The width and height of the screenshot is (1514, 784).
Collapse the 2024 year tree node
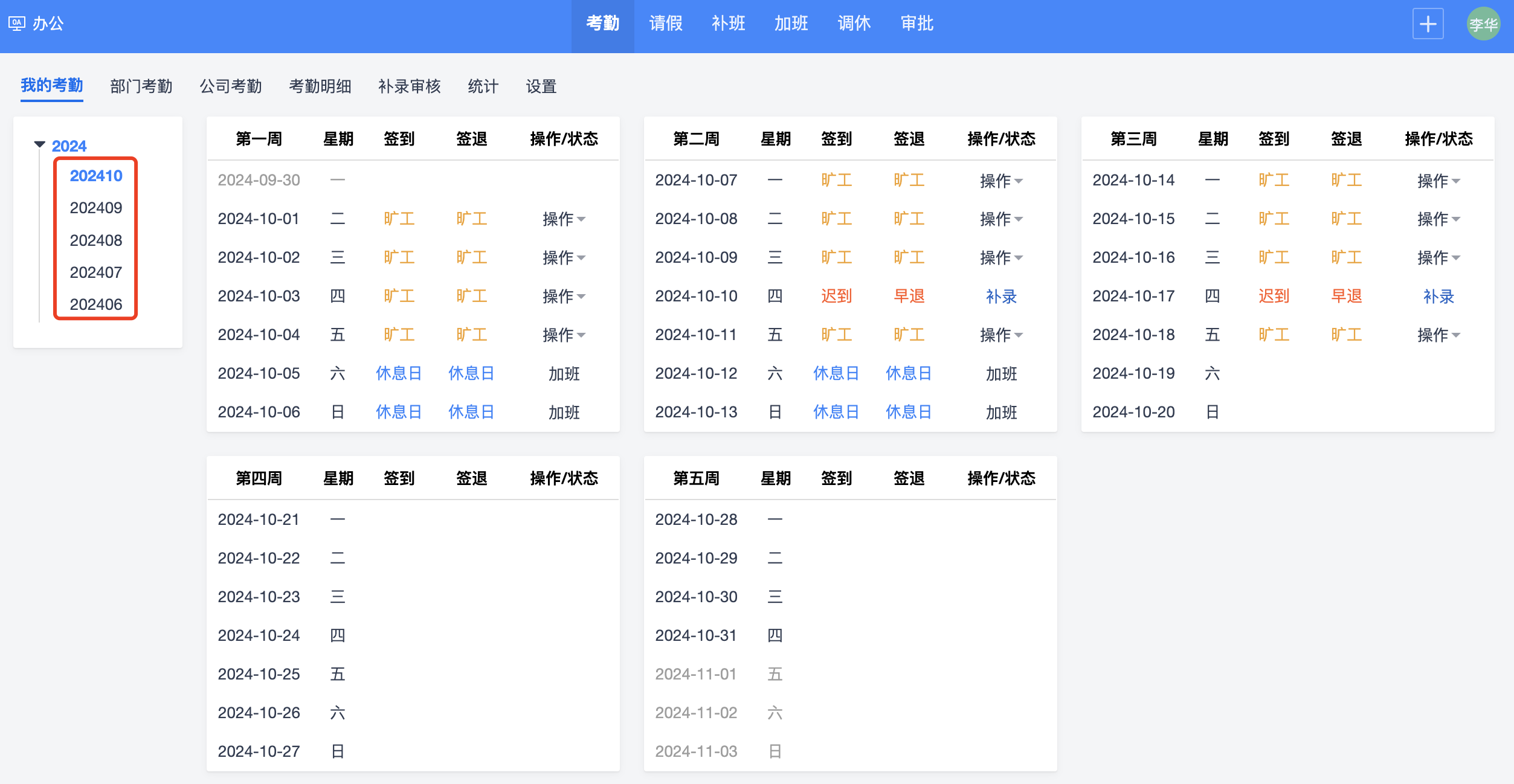coord(40,144)
